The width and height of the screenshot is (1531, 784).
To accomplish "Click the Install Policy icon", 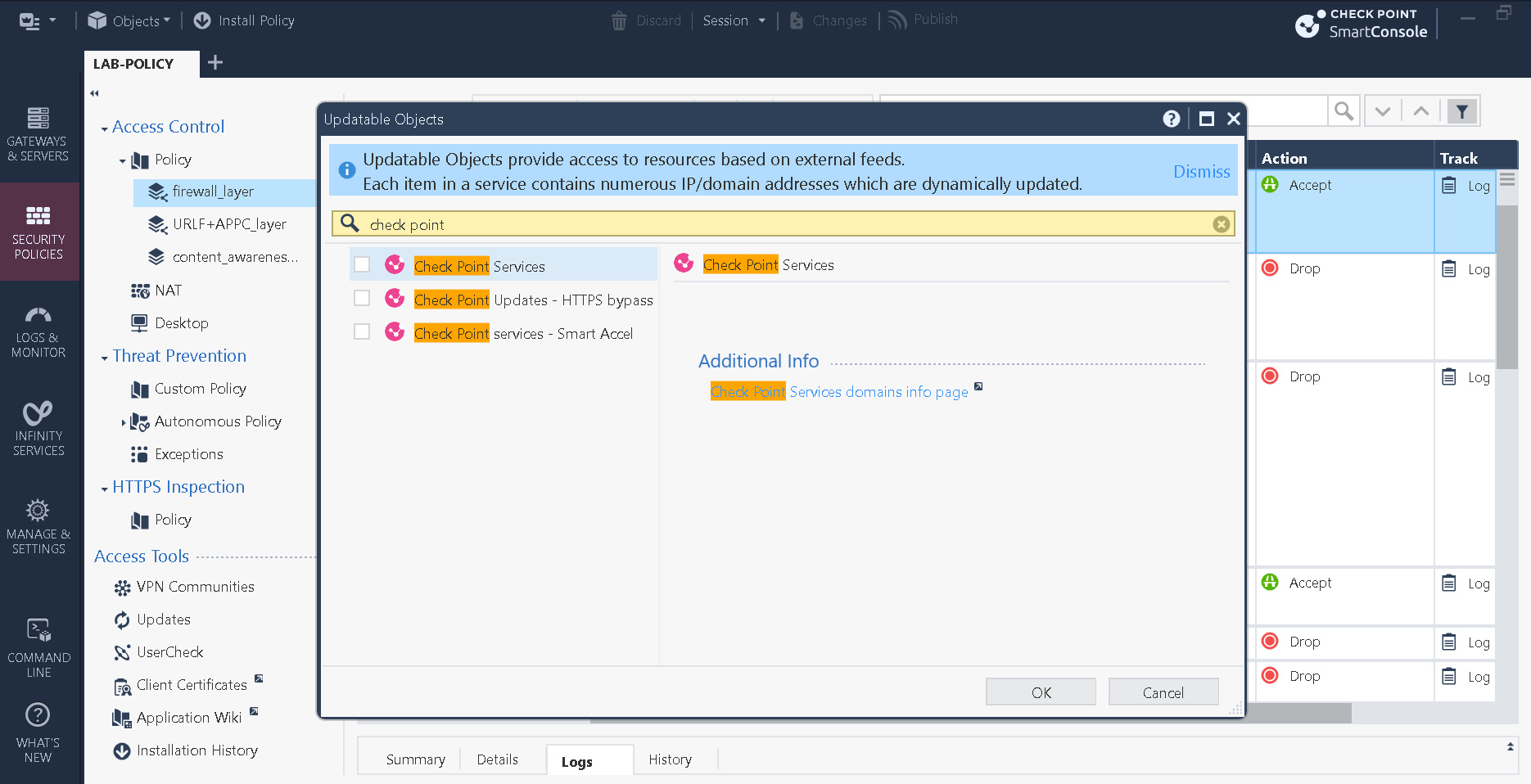I will pyautogui.click(x=201, y=20).
